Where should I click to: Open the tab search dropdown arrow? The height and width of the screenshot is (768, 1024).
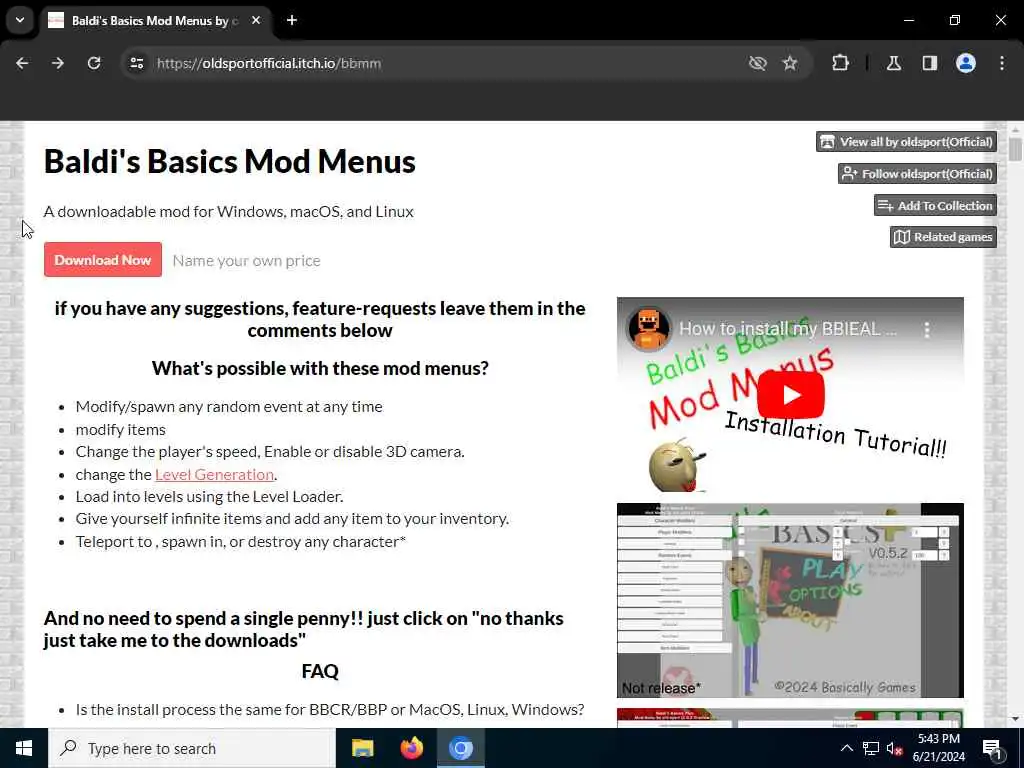point(20,20)
